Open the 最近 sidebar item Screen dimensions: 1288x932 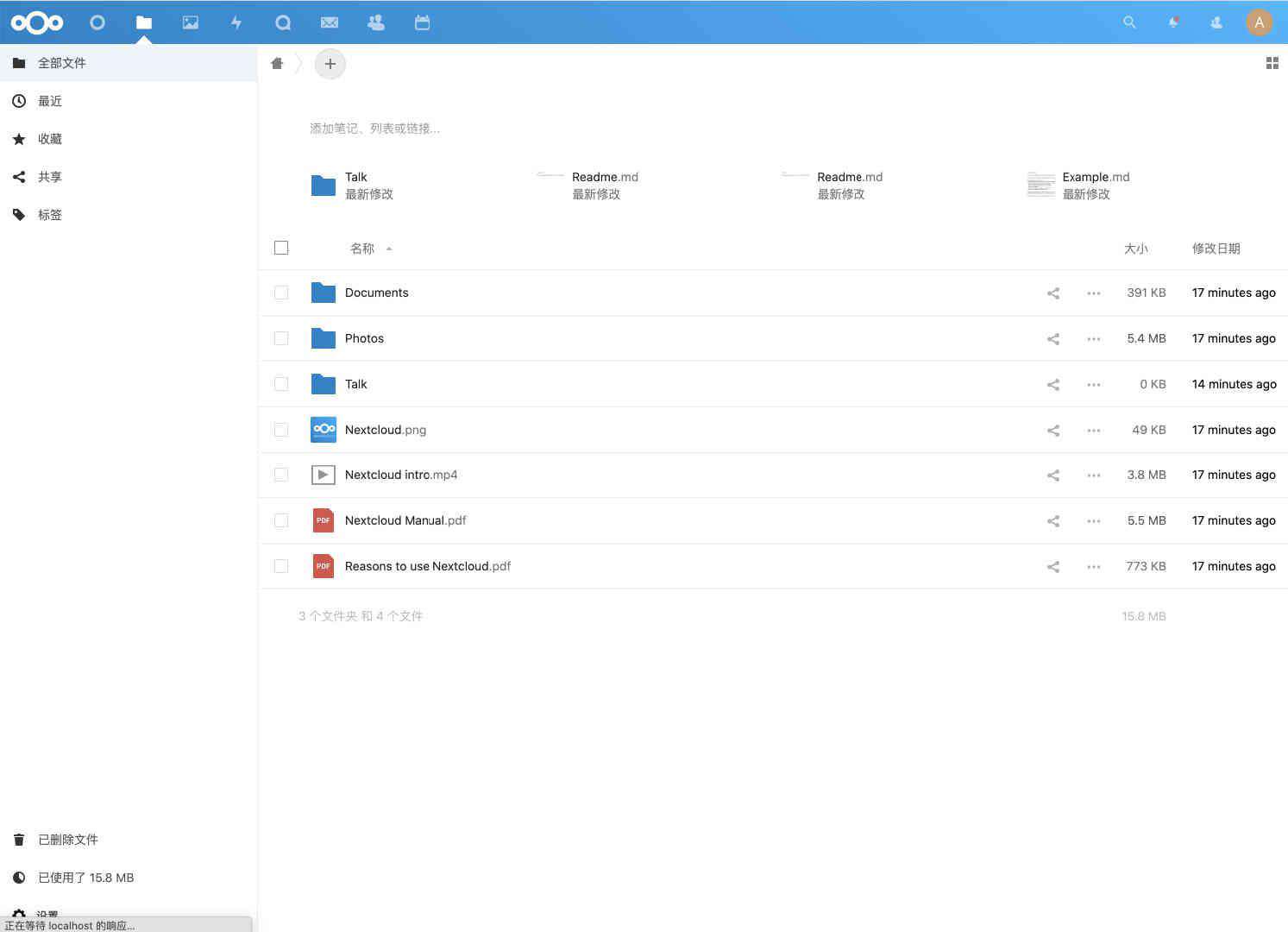[x=129, y=101]
